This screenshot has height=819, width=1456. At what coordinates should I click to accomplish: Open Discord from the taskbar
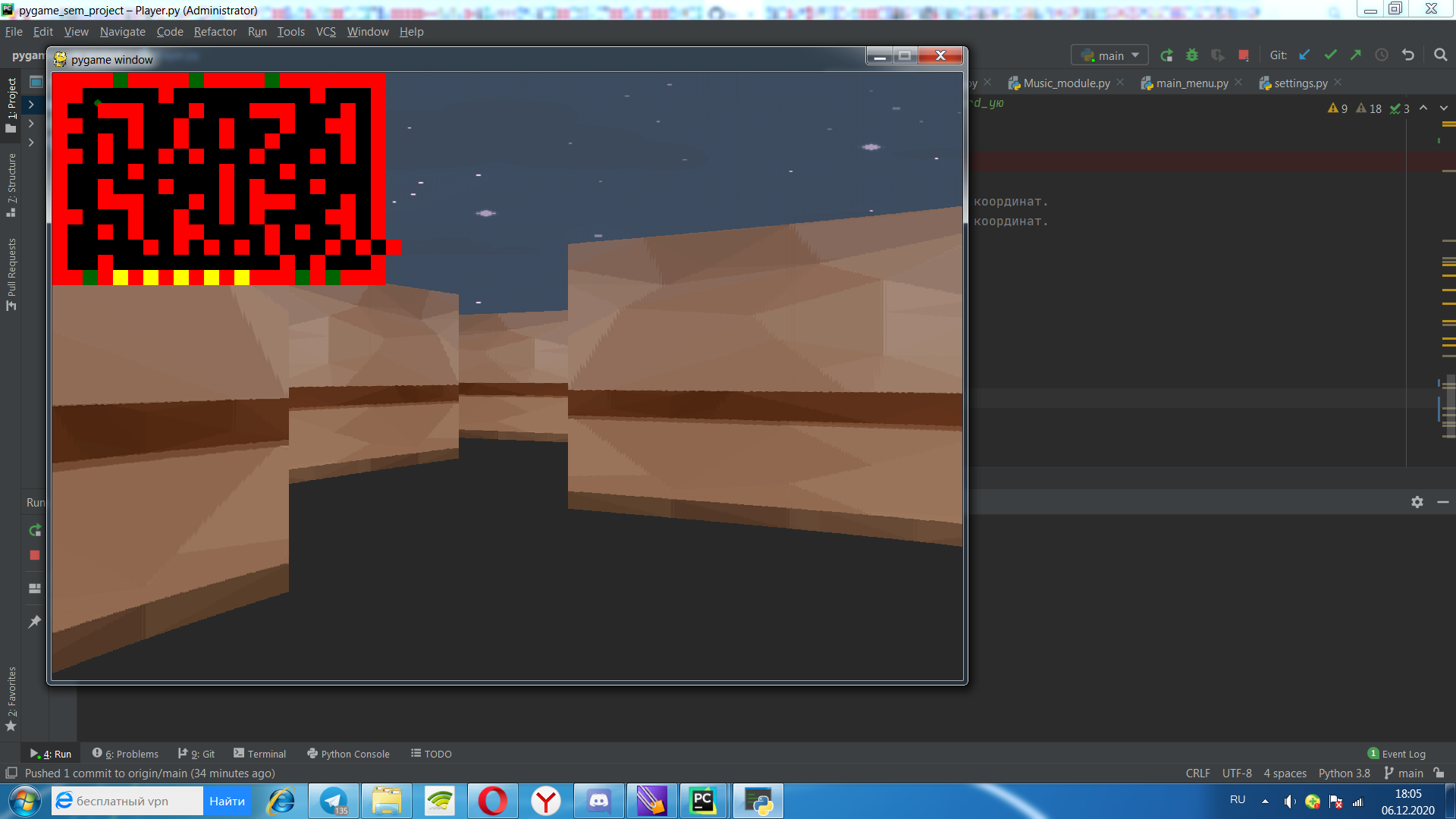tap(598, 801)
